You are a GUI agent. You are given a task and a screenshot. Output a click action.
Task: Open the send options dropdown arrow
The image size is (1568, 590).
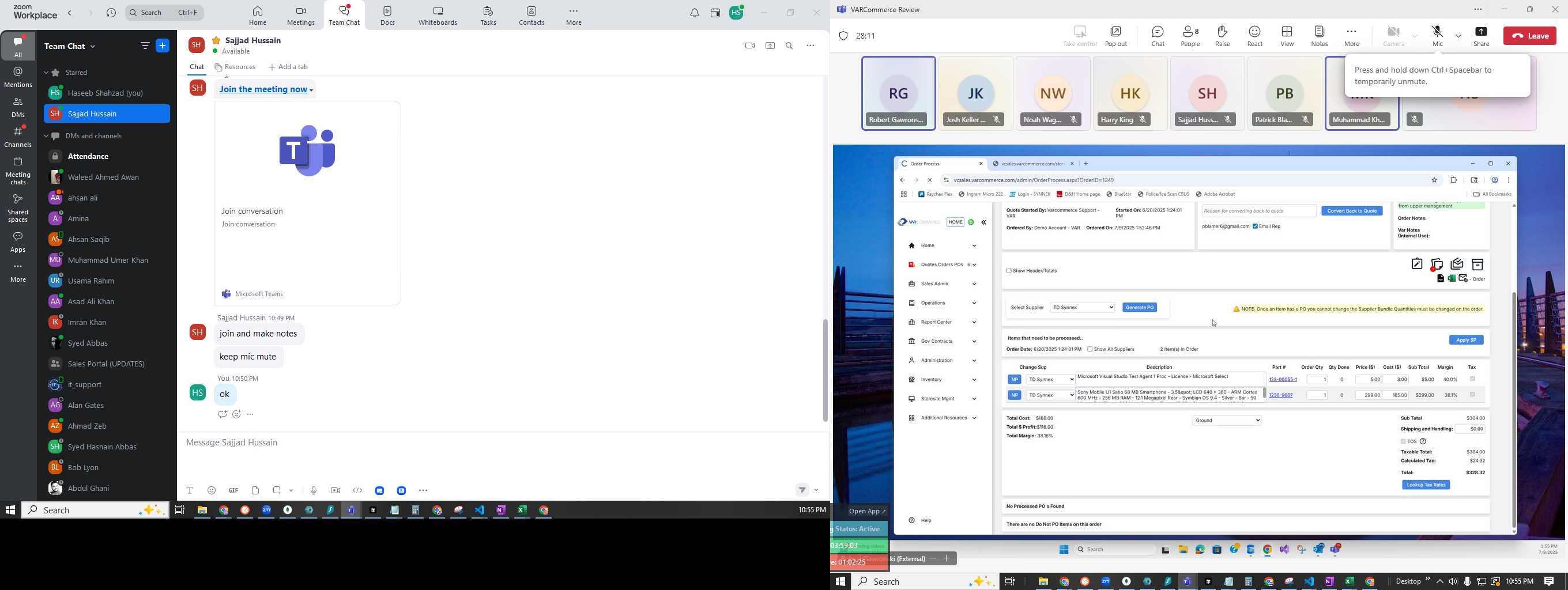click(x=816, y=490)
